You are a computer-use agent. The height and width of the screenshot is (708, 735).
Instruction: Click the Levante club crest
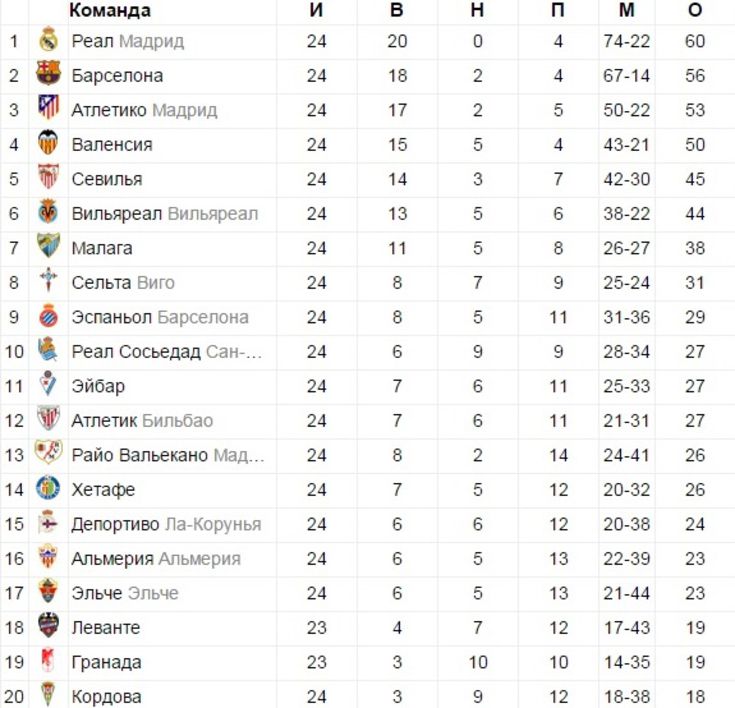point(48,625)
